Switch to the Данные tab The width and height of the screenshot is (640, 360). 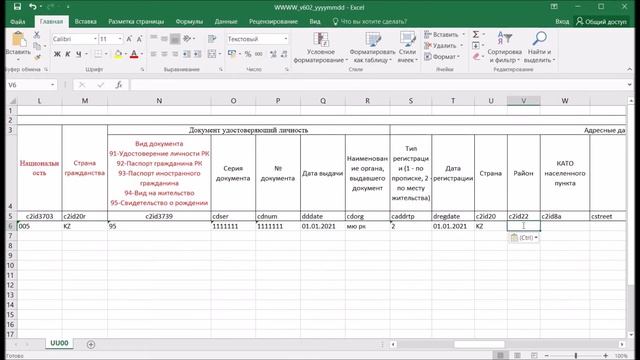pos(226,22)
